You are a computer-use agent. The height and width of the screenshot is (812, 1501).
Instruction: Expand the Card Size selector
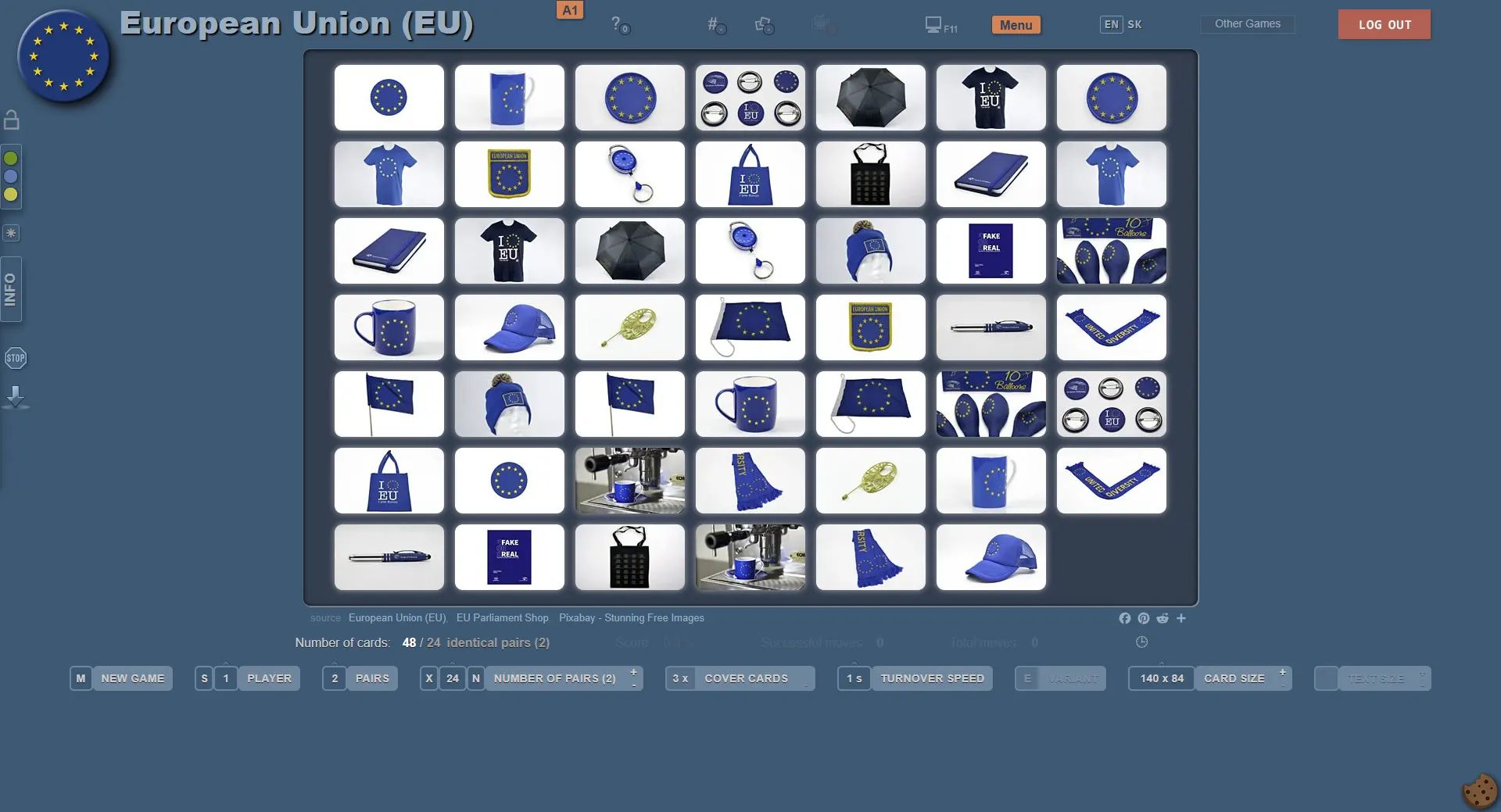click(x=1234, y=678)
